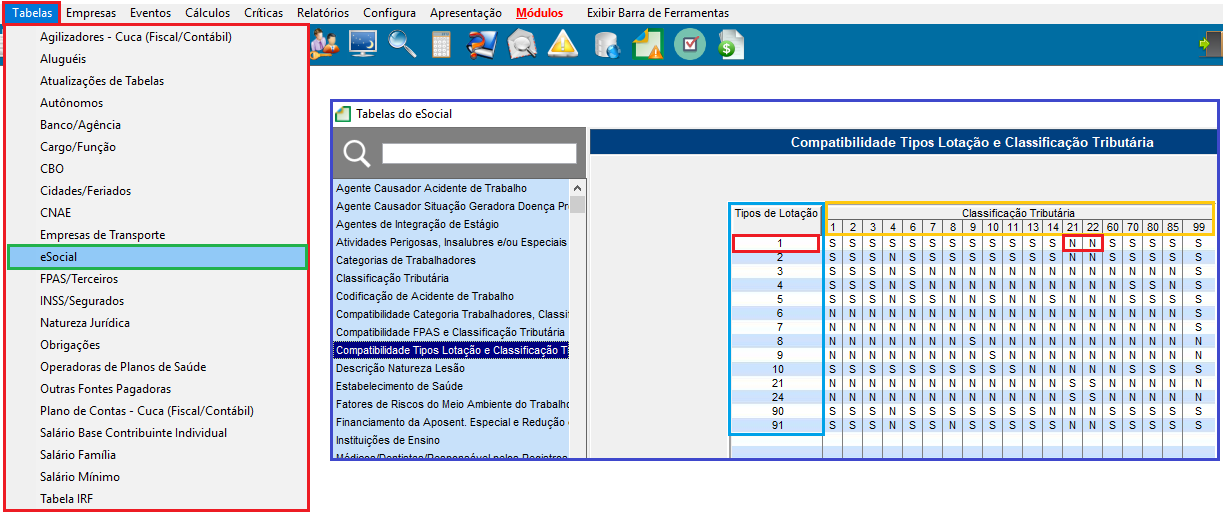
Task: Open the Configura menu
Action: click(x=389, y=13)
